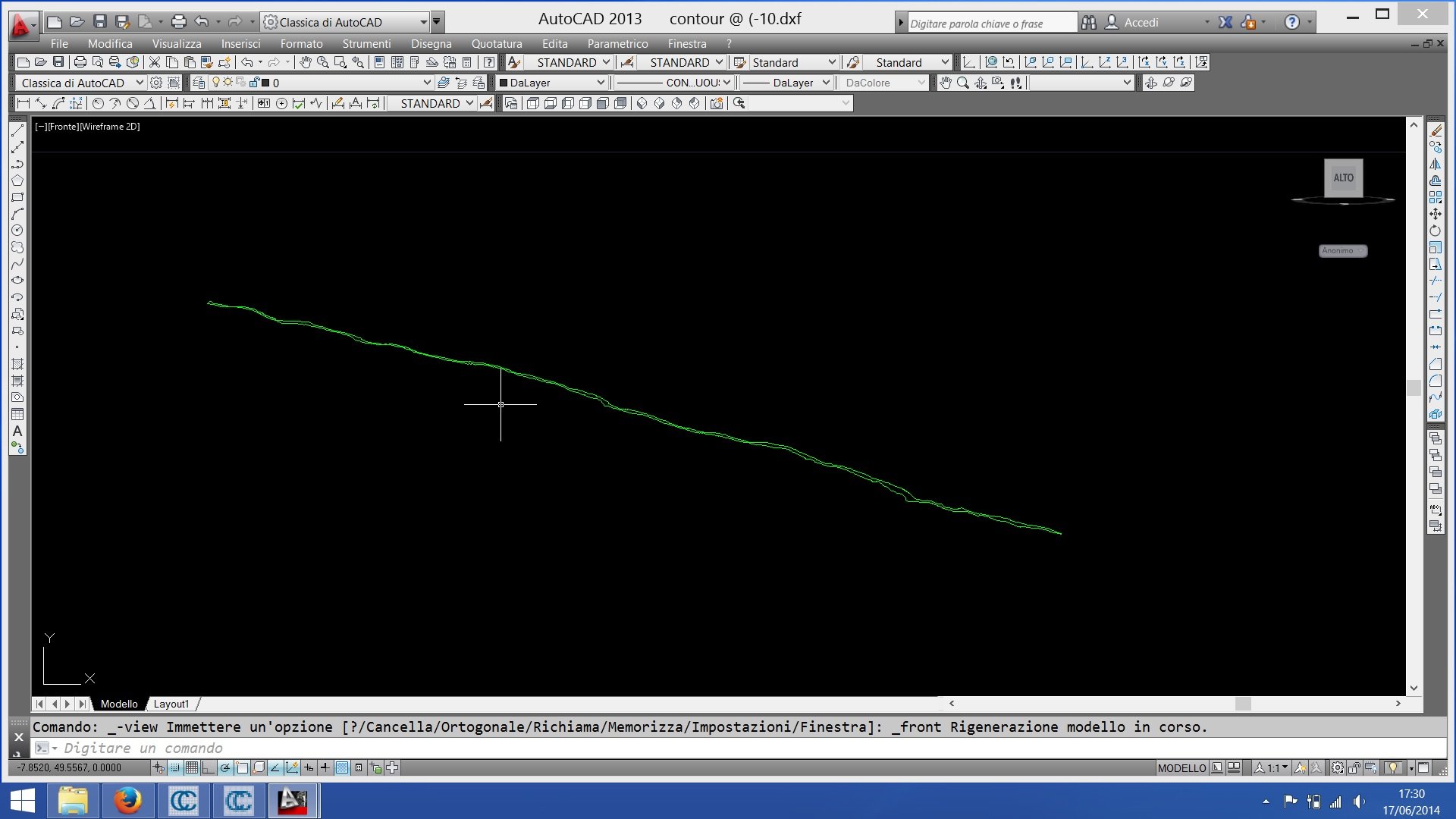1456x819 pixels.
Task: Expand the DaLayer color dropdown
Action: pos(601,83)
